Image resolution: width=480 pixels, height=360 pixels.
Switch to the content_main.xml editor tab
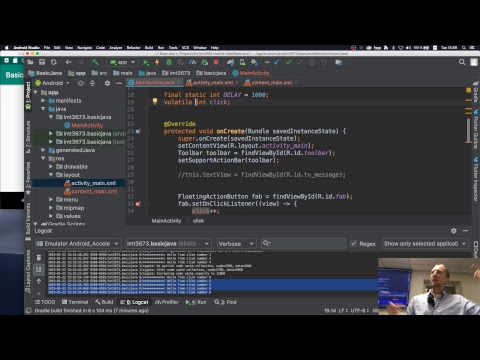tap(272, 82)
